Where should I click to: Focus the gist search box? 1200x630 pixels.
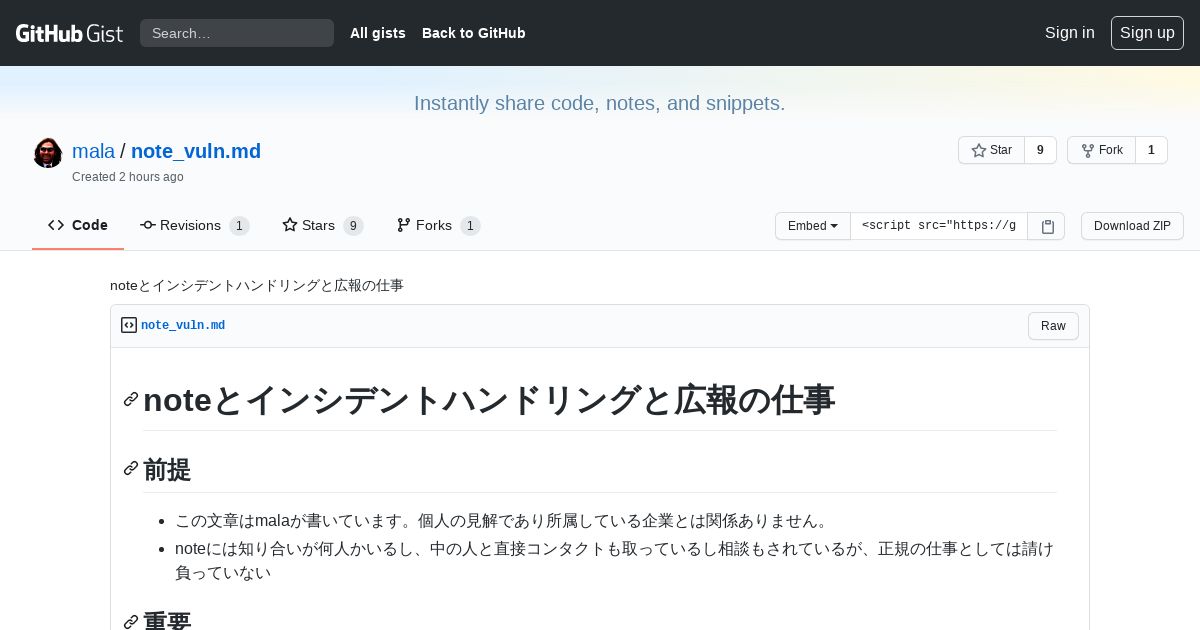237,33
